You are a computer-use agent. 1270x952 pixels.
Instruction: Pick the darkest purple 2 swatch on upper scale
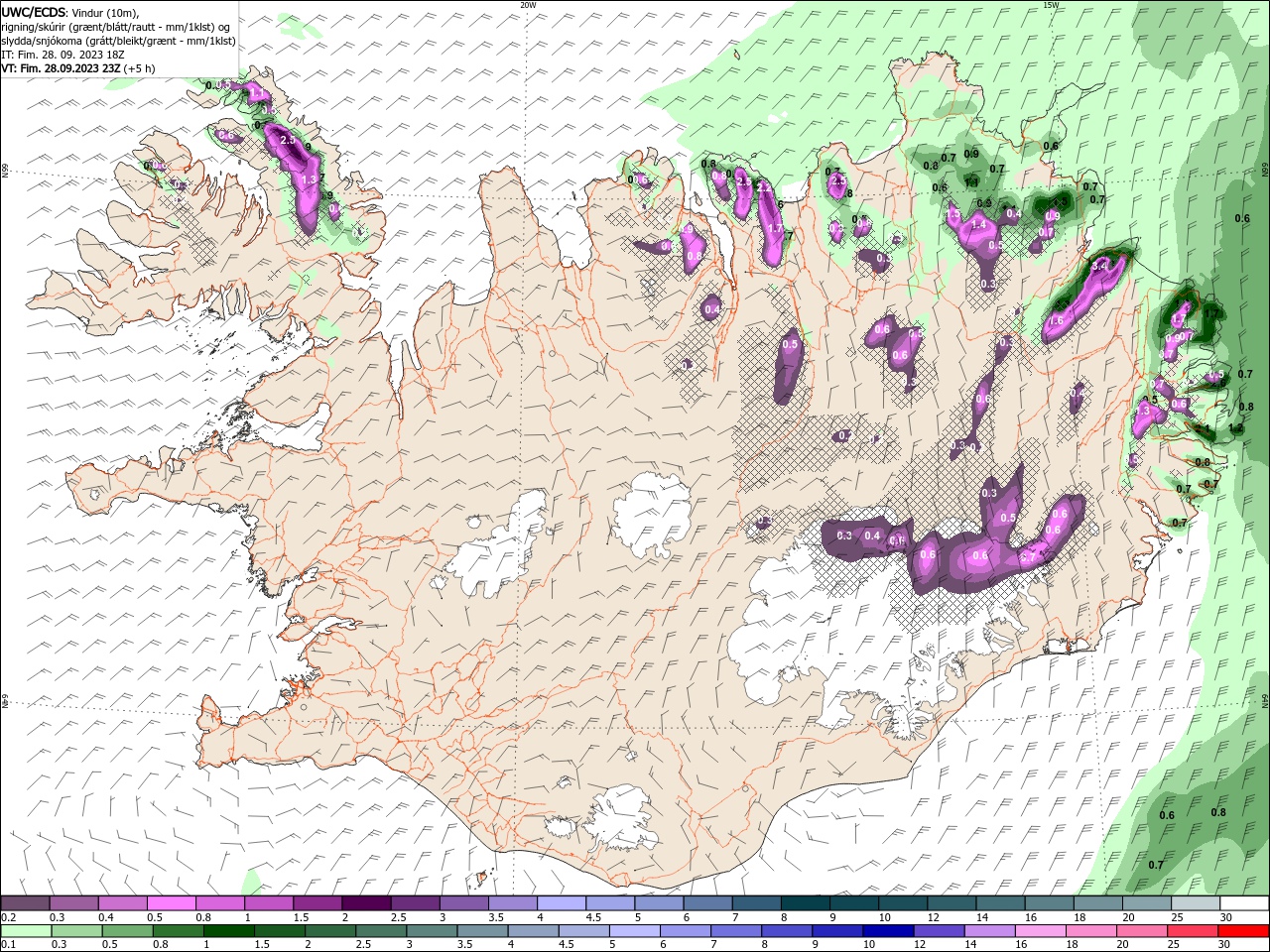pyautogui.click(x=366, y=903)
